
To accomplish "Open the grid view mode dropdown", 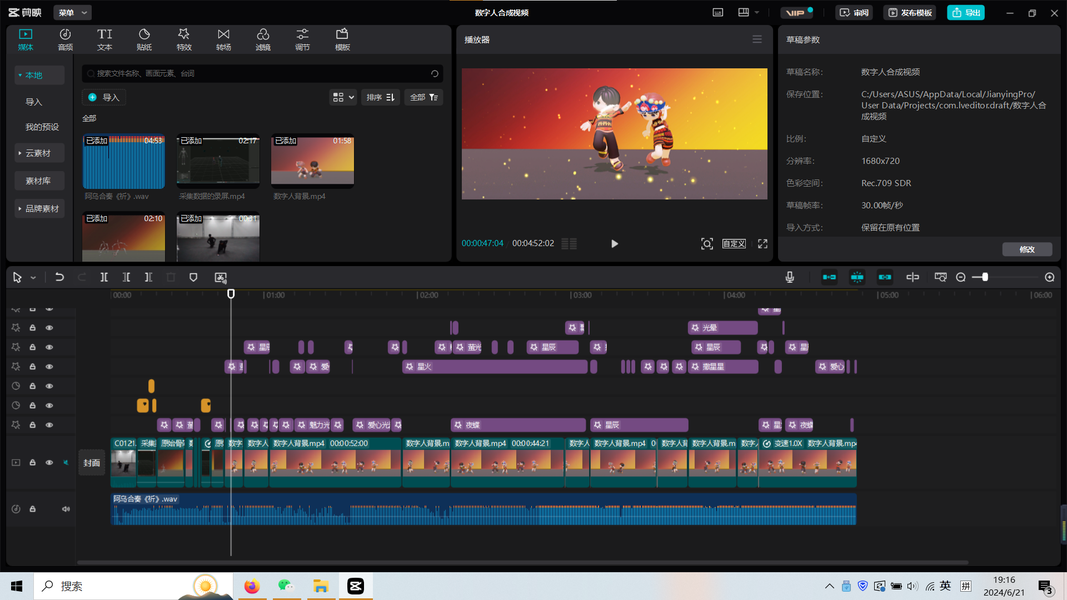I will coord(343,97).
